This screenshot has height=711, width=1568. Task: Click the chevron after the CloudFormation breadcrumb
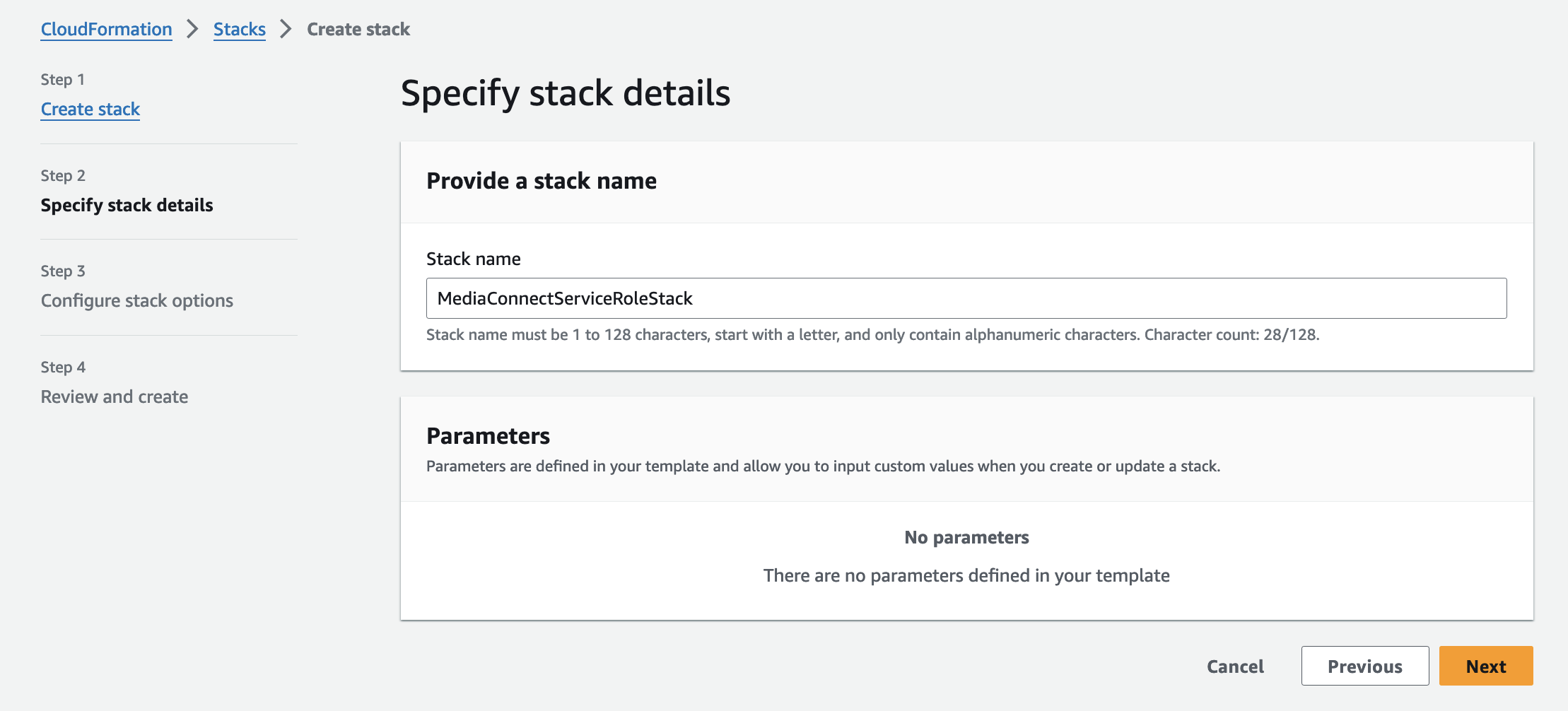point(192,29)
